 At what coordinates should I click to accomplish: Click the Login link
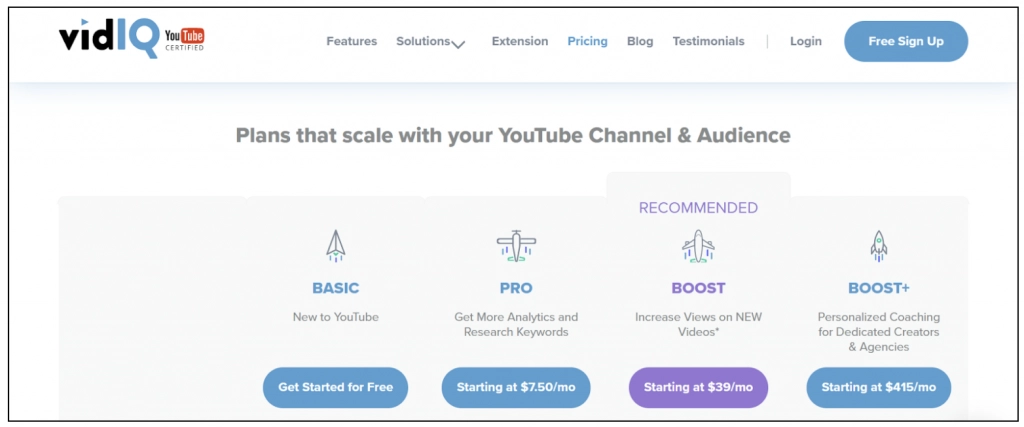(x=805, y=42)
